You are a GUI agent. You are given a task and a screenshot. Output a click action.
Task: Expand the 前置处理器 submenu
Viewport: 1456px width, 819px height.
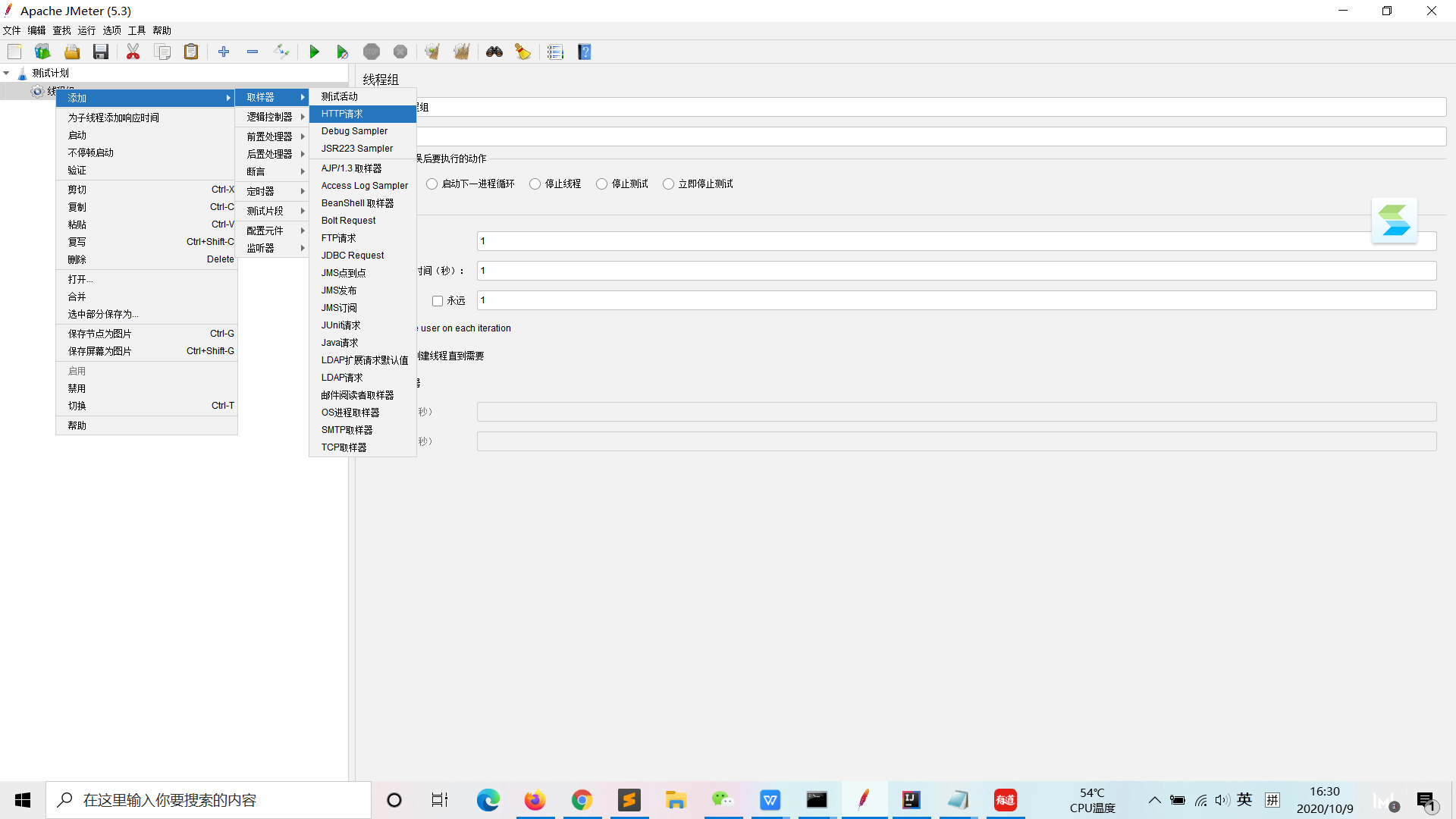272,136
